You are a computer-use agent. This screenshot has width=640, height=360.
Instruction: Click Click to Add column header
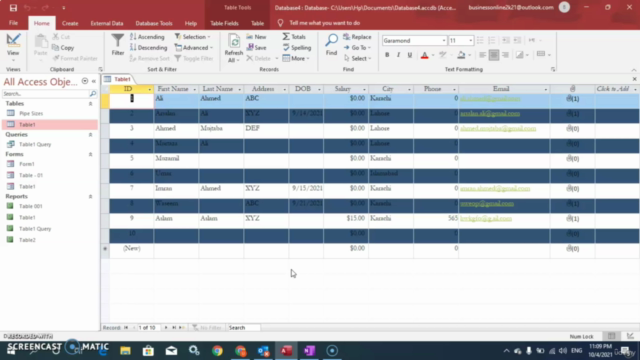click(613, 89)
